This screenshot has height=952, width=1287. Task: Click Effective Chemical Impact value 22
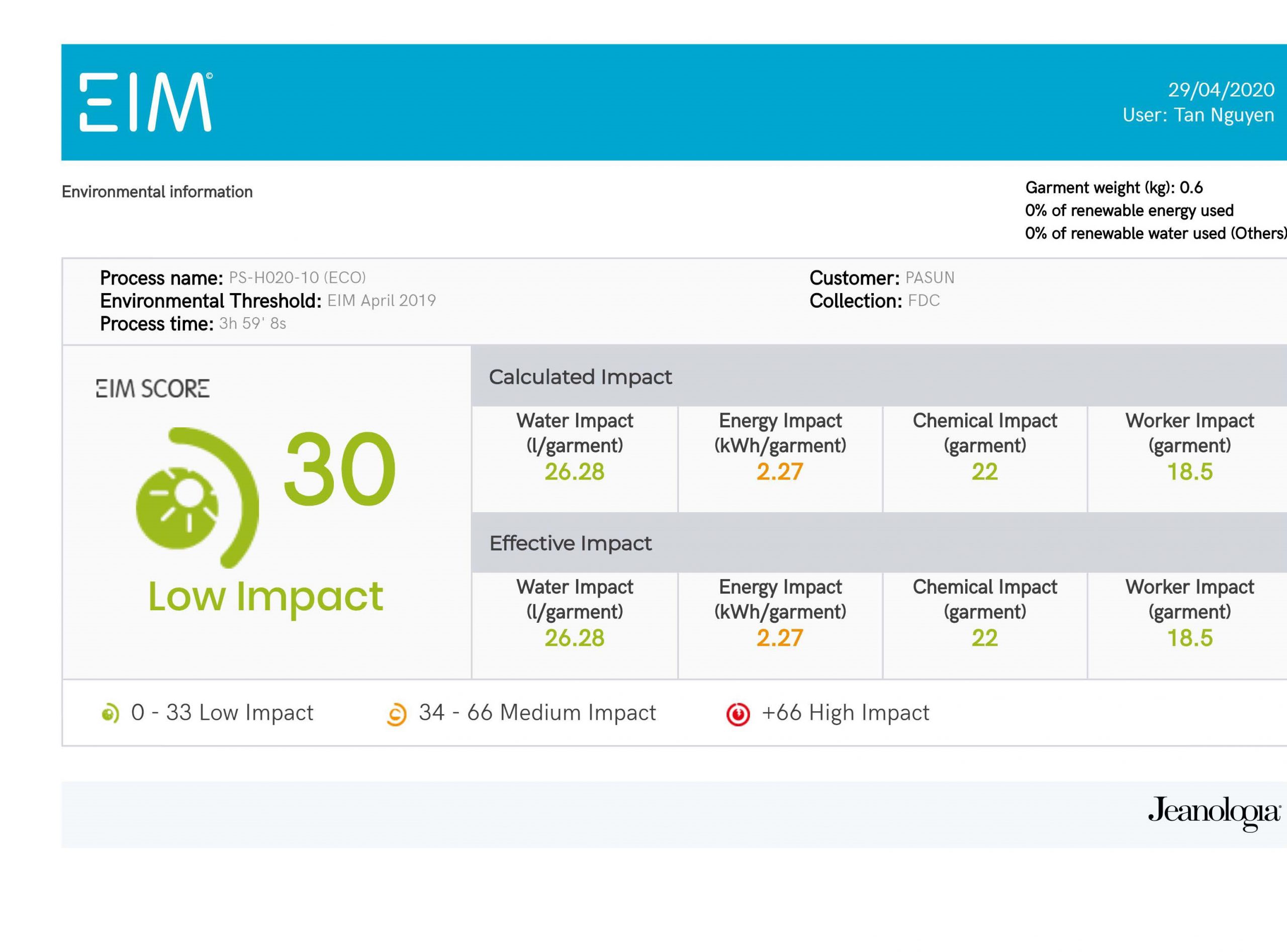coord(985,638)
